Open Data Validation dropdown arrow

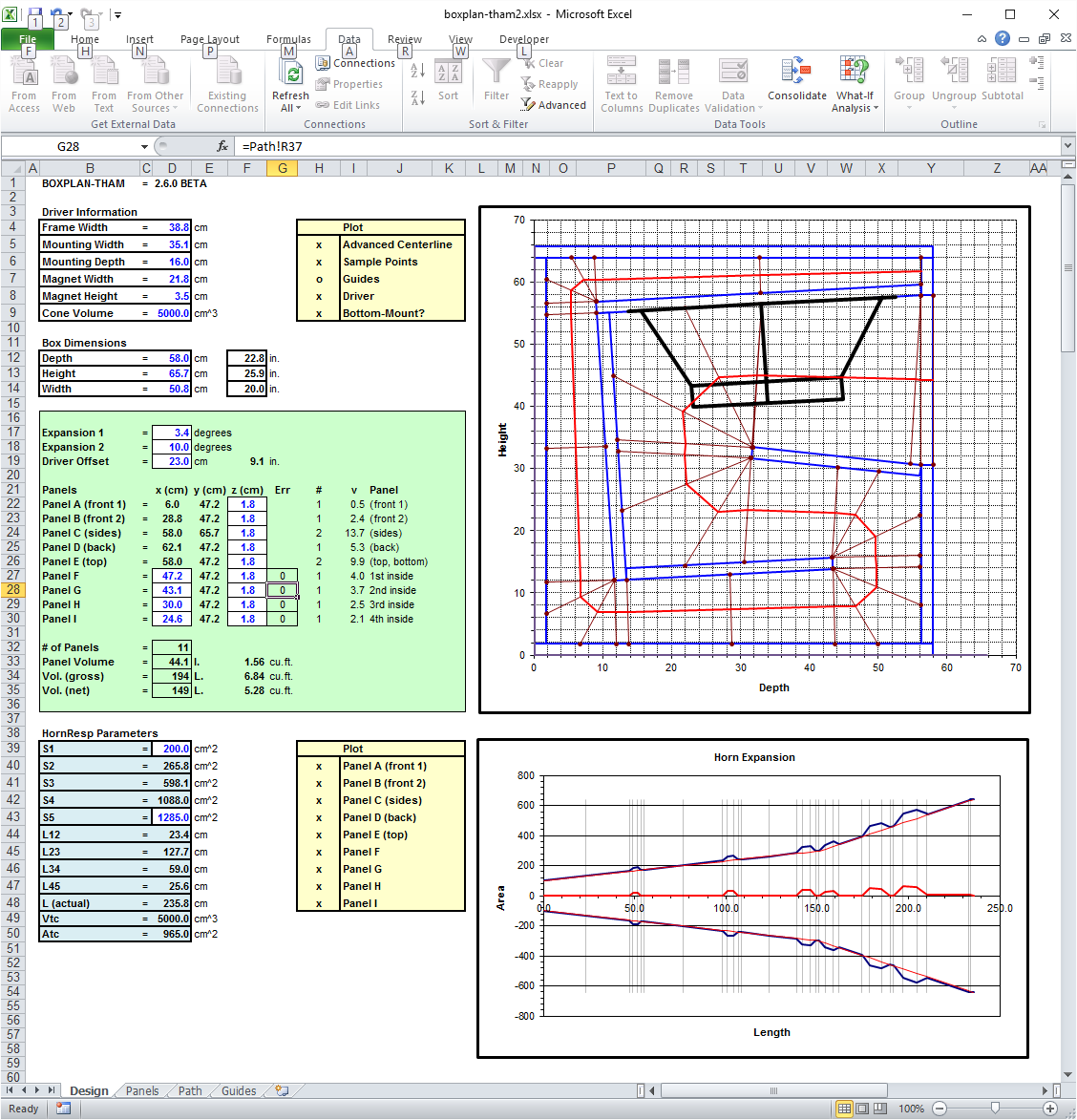(x=760, y=109)
